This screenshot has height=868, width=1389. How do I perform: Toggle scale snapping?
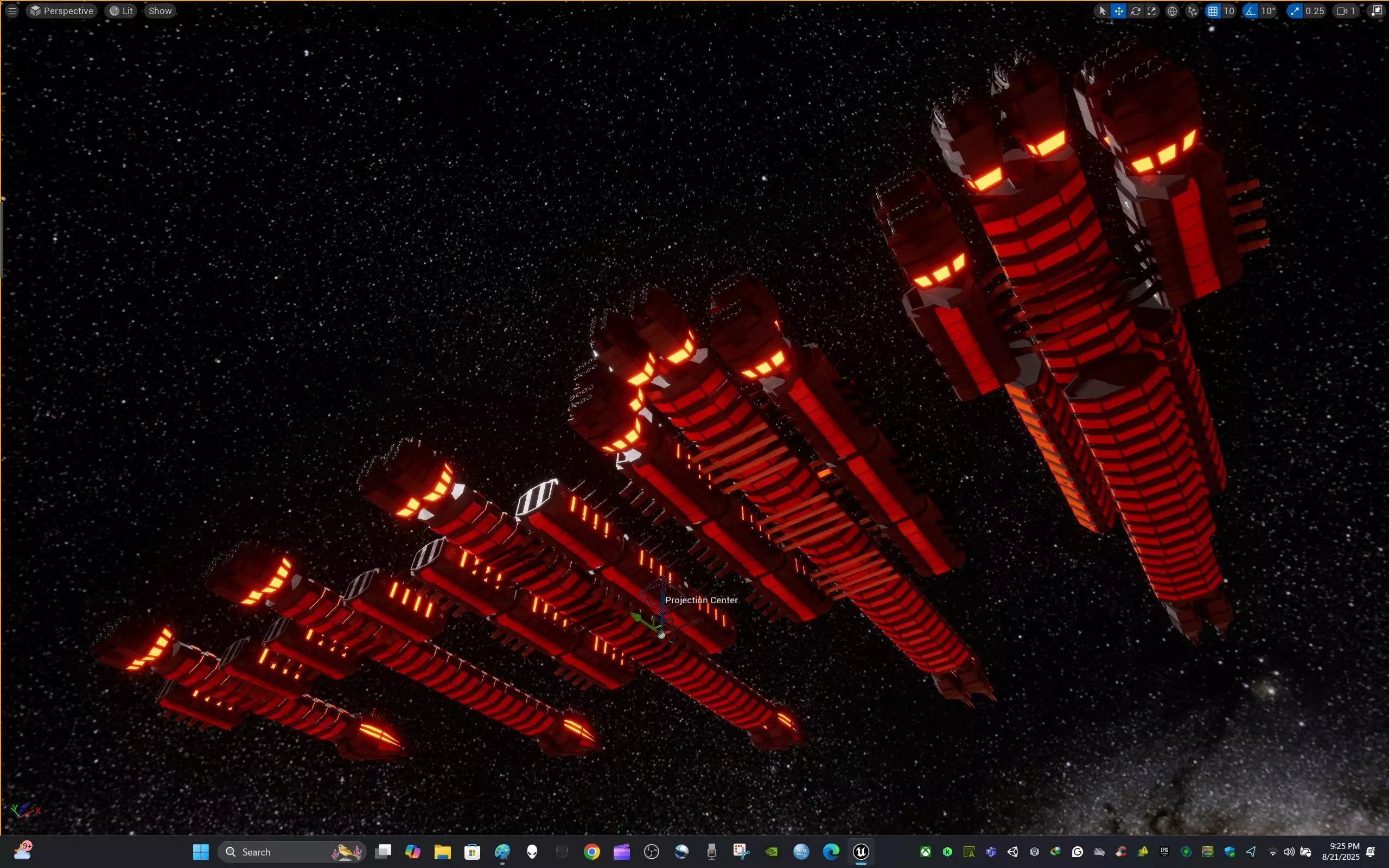1295,11
